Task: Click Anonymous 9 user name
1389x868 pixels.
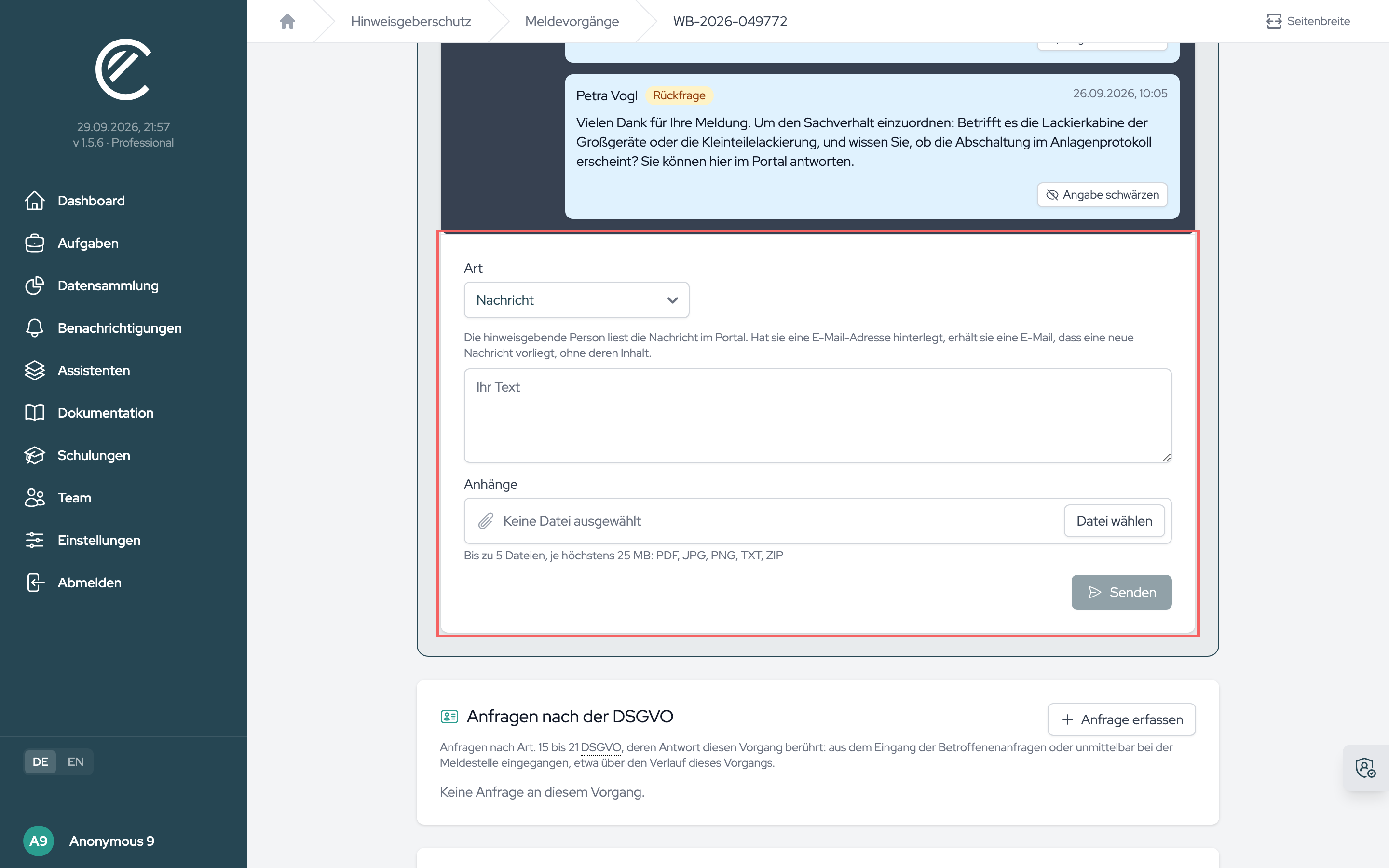Action: (112, 841)
